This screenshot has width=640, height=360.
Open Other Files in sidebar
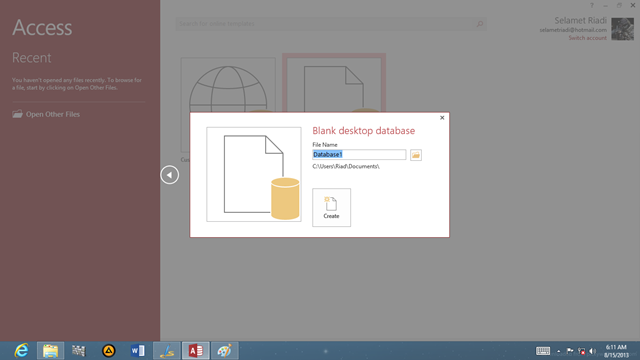(x=46, y=114)
